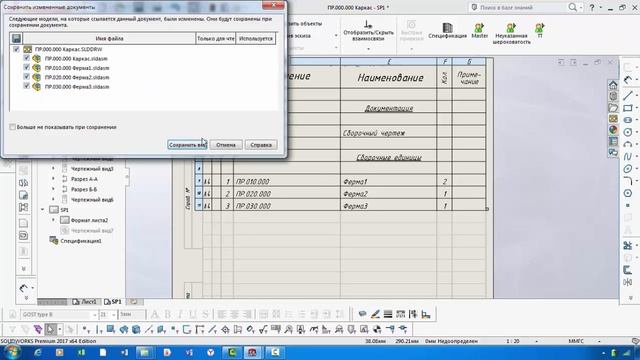The width and height of the screenshot is (640, 360).
Task: Select the Line sketch tool
Action: pos(628,96)
